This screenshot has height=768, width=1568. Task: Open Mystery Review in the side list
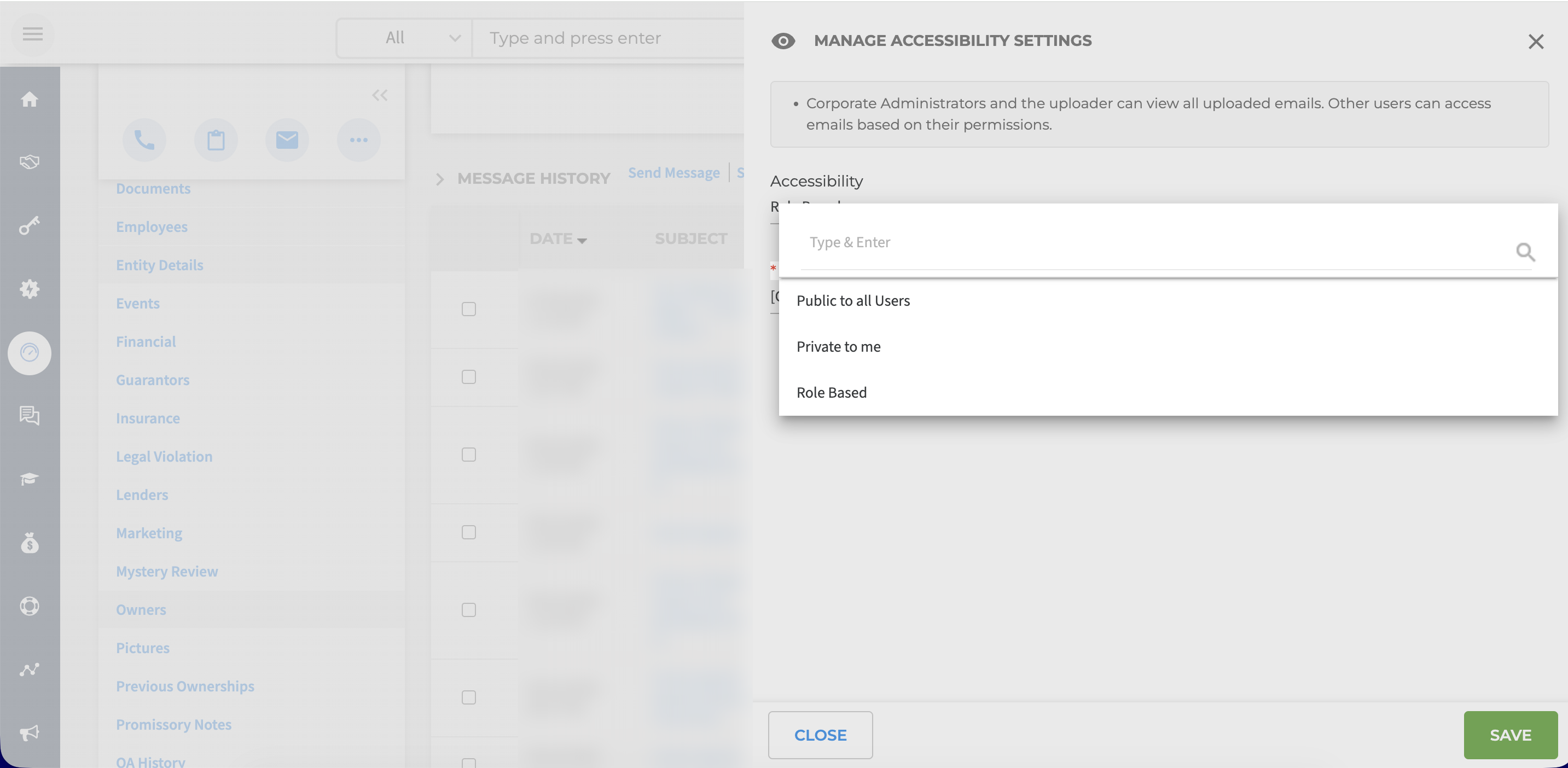(x=167, y=572)
